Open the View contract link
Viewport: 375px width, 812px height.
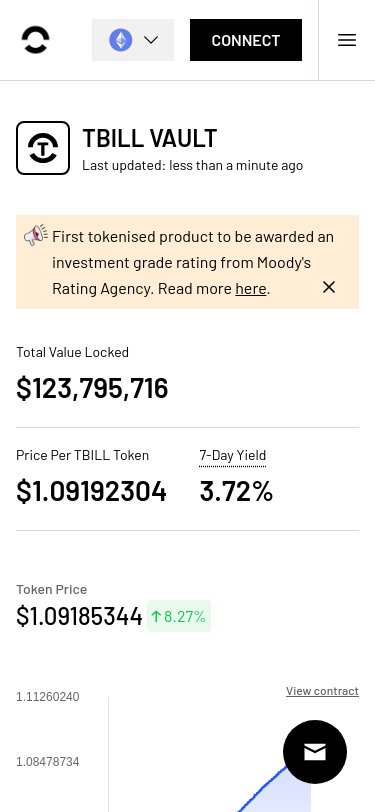322,691
